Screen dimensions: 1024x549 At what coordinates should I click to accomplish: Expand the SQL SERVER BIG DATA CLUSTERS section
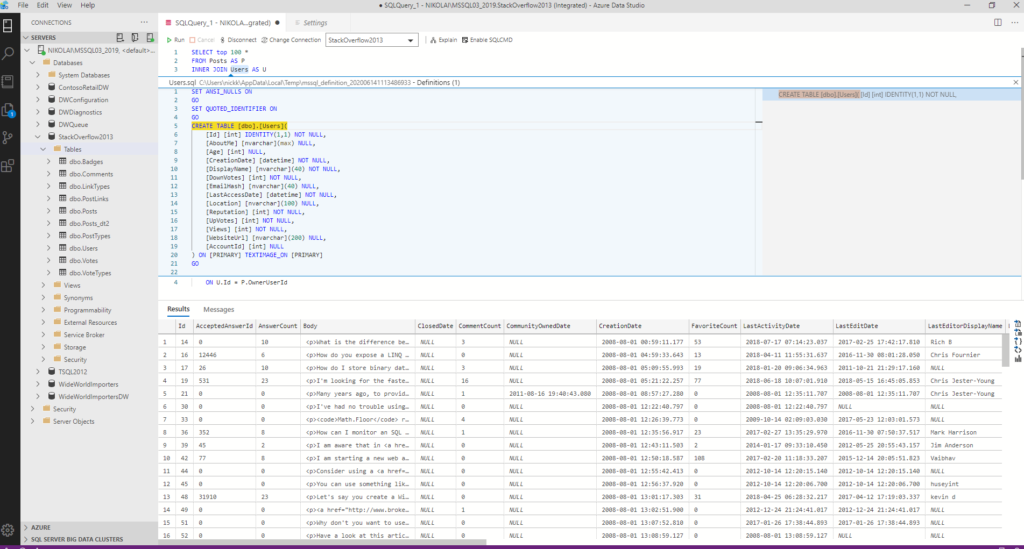pyautogui.click(x=89, y=539)
